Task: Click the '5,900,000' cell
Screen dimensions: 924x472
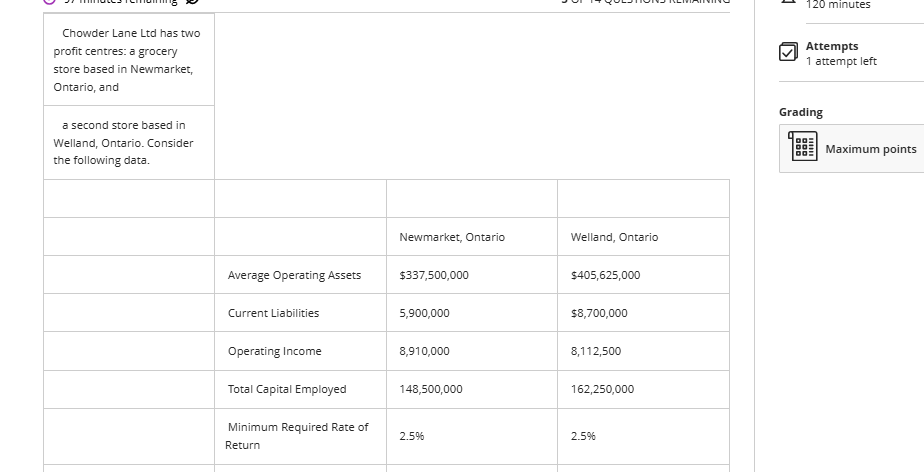Action: pos(424,313)
